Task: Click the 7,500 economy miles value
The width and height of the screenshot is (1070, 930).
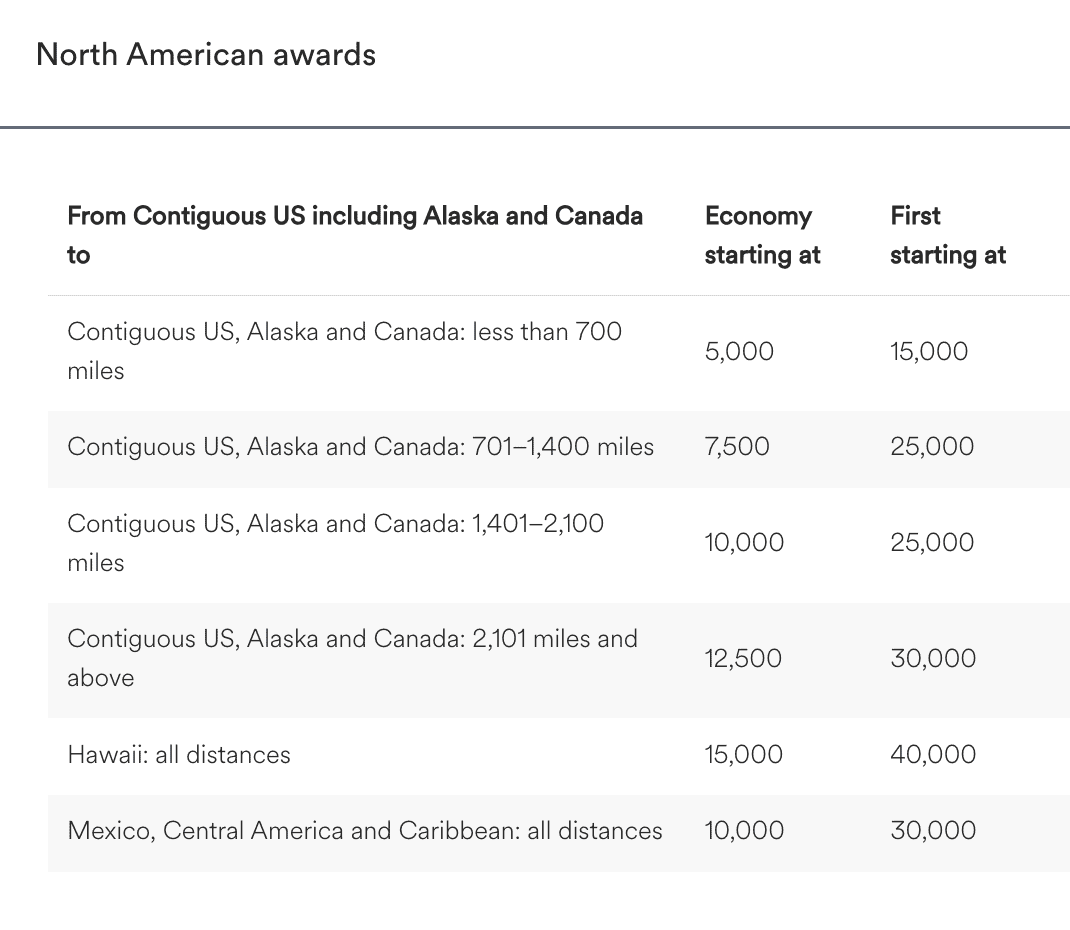Action: click(x=737, y=446)
